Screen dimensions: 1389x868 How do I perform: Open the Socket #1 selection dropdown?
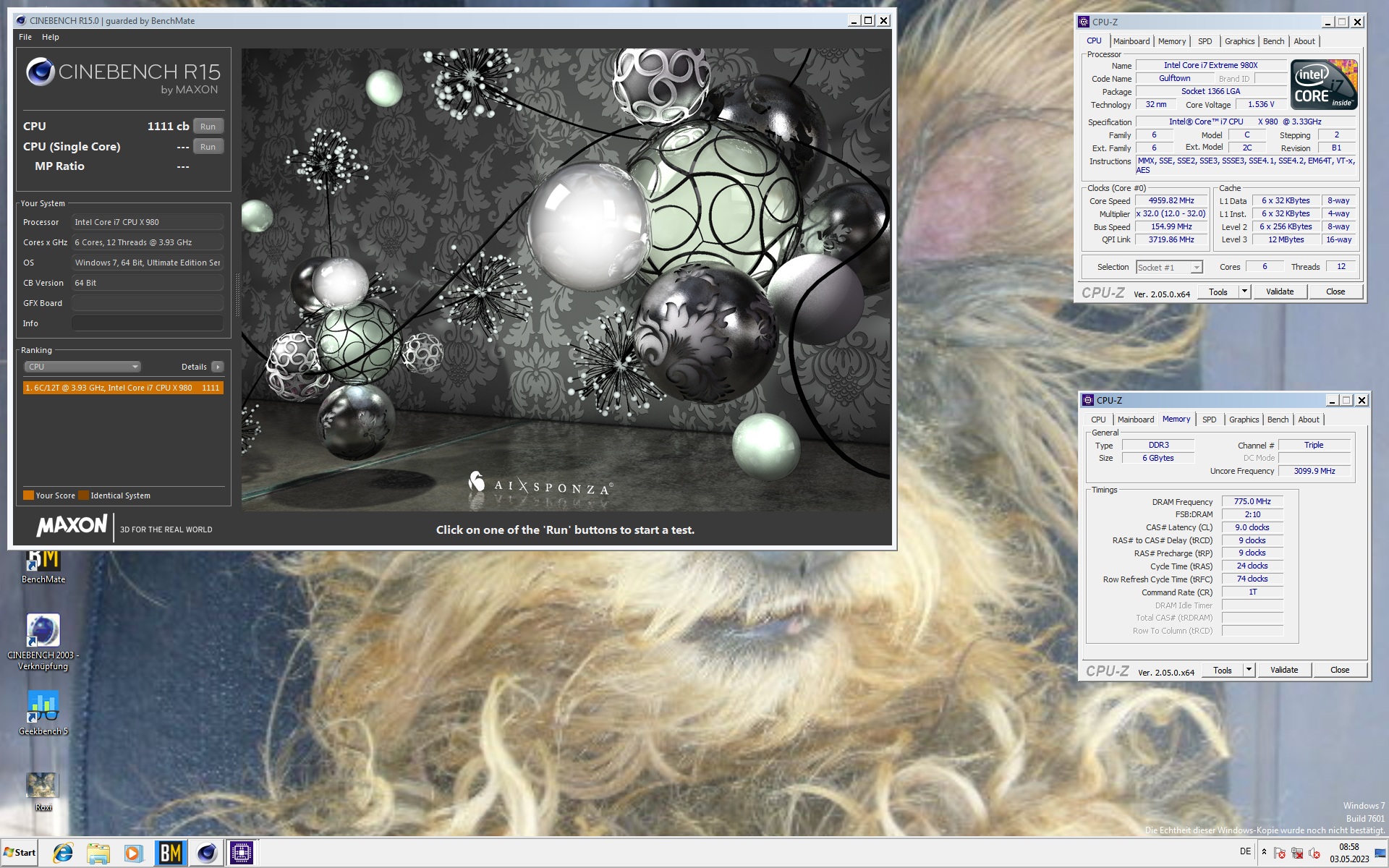tap(1169, 268)
